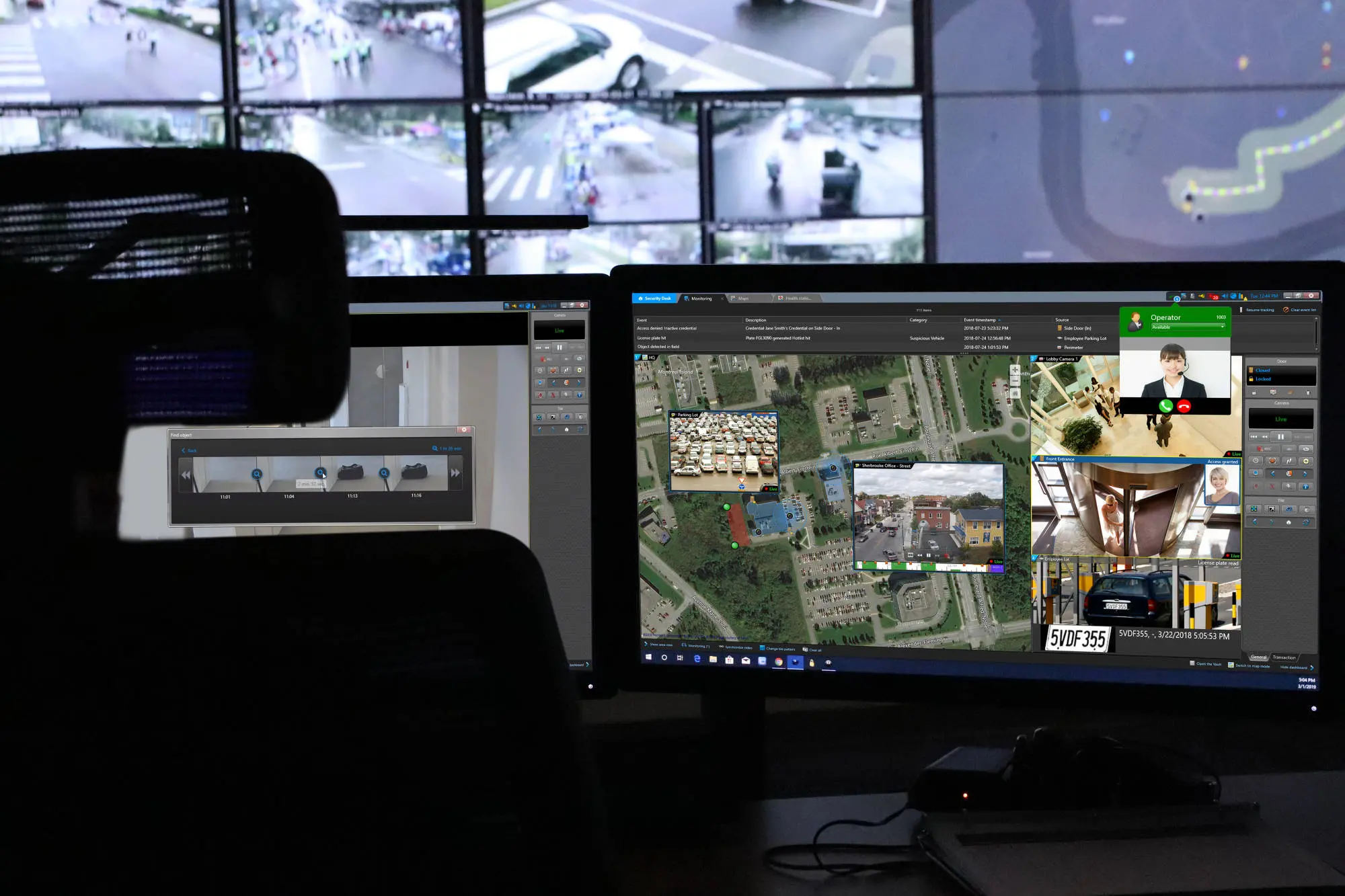Screen dimensions: 1345x896
Task: Click the REC record button in camera panel
Action: pyautogui.click(x=1265, y=448)
